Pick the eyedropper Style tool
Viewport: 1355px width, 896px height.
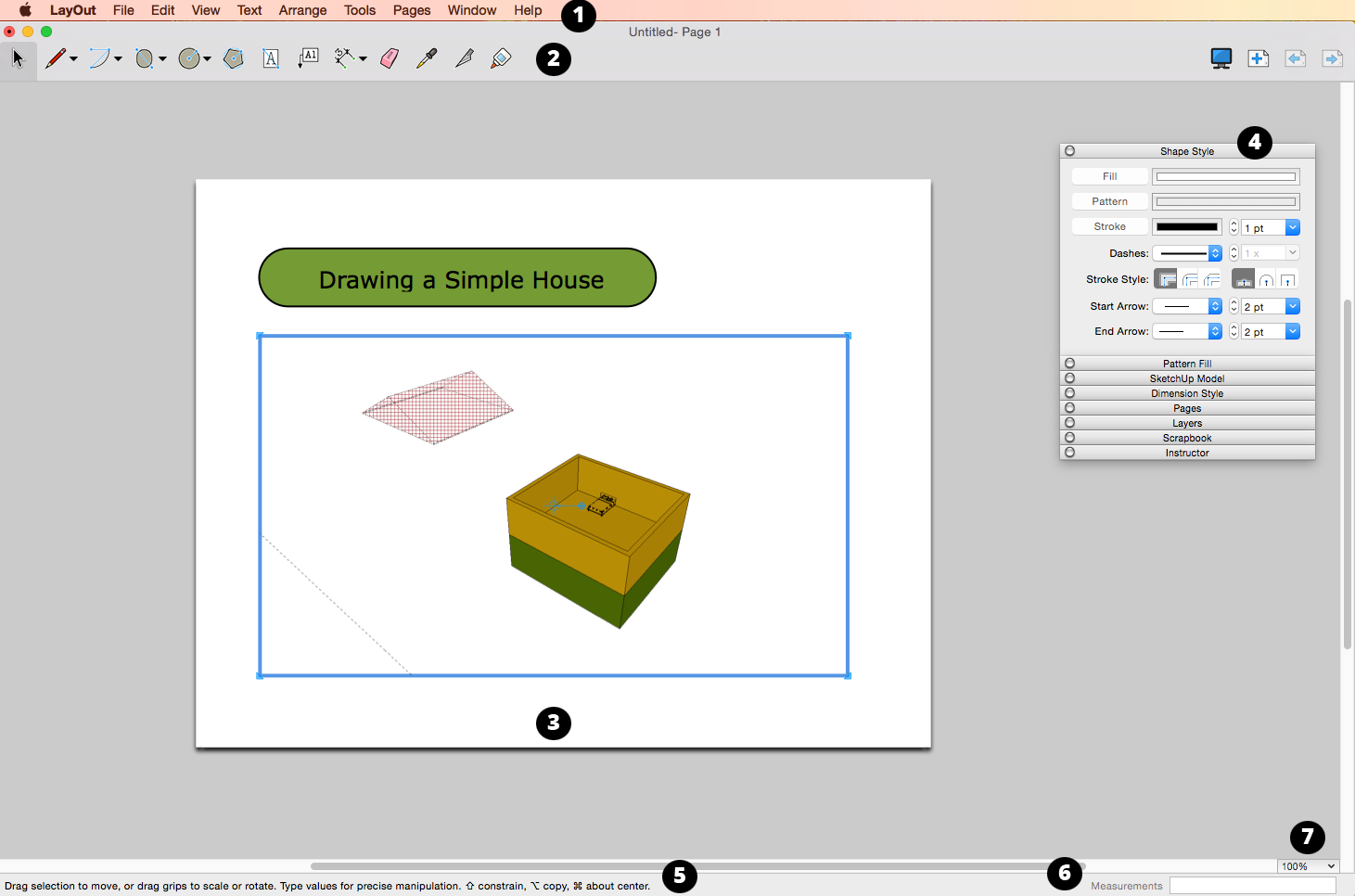tap(427, 58)
